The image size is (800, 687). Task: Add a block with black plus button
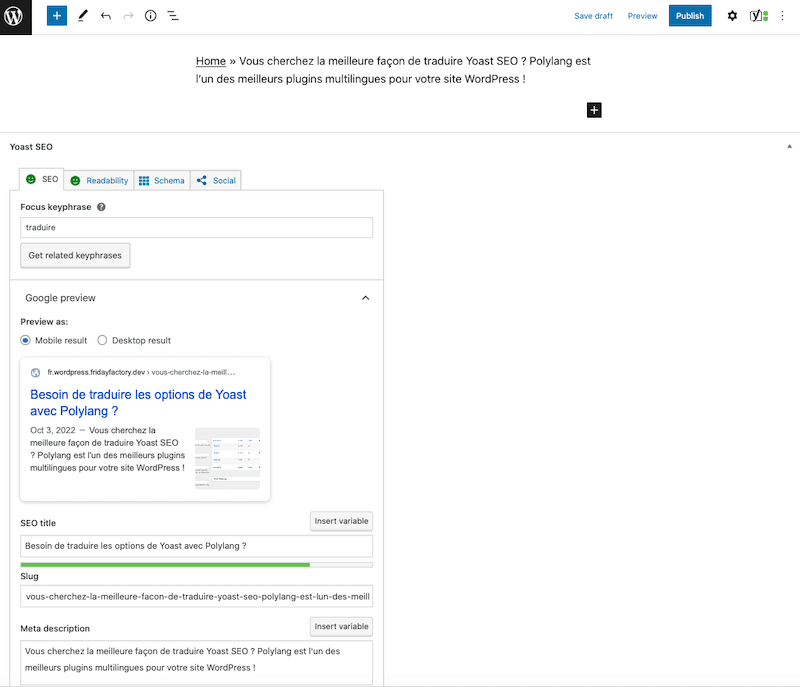594,110
